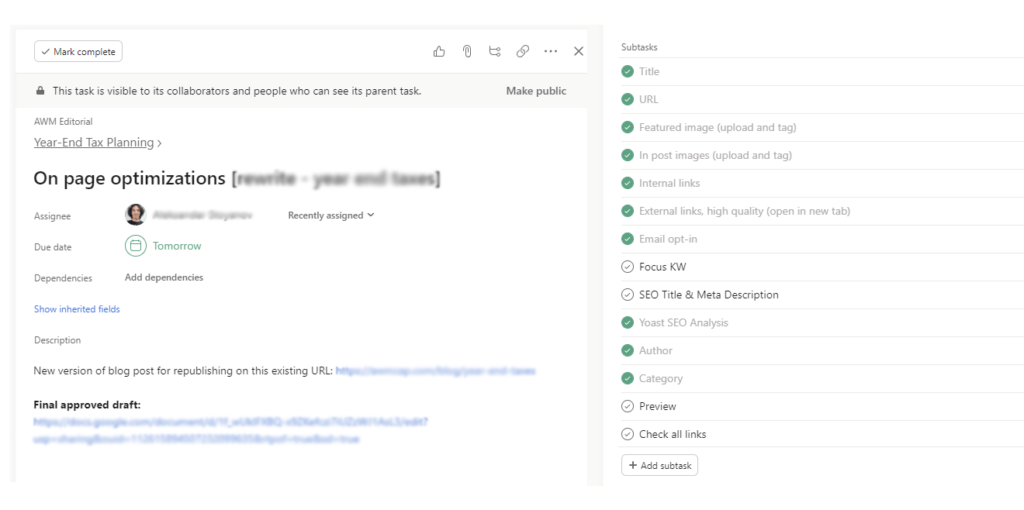The width and height of the screenshot is (1024, 510).
Task: Toggle the Check all links subtask checkmark
Action: click(x=627, y=434)
